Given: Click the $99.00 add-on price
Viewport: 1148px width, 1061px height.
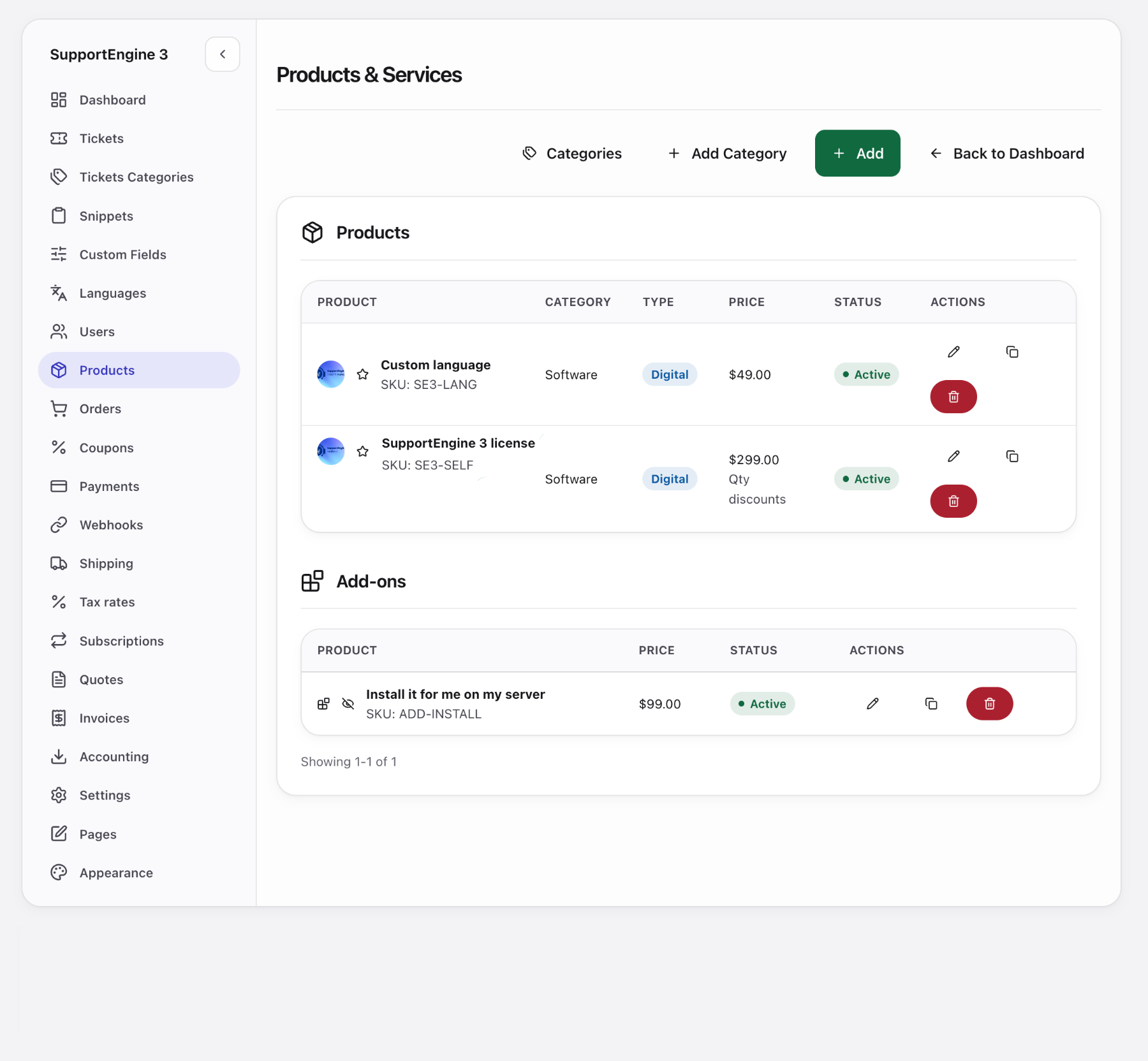Looking at the screenshot, I should pos(660,704).
